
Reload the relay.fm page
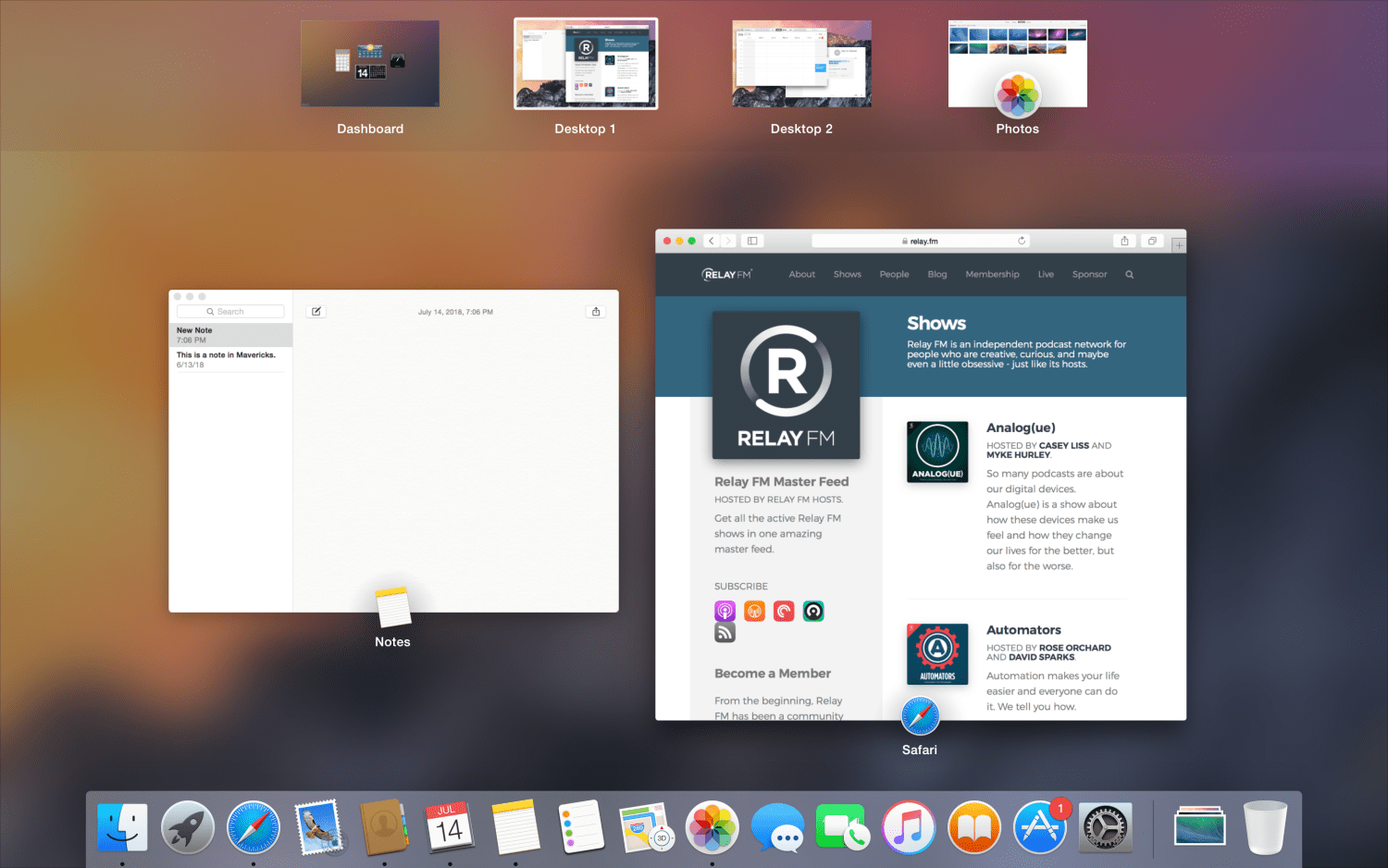pos(1022,241)
